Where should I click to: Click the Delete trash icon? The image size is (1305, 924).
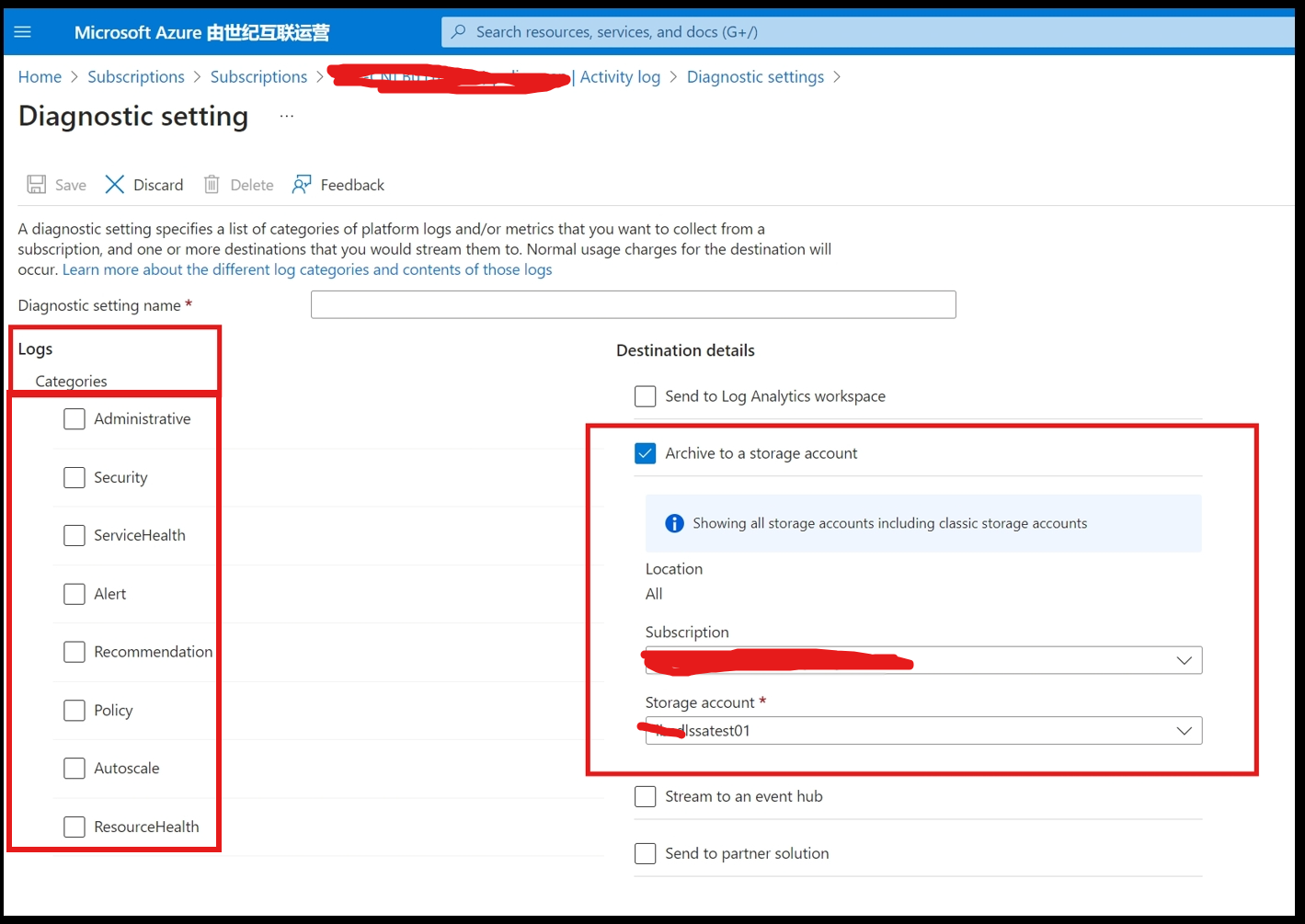coord(212,184)
